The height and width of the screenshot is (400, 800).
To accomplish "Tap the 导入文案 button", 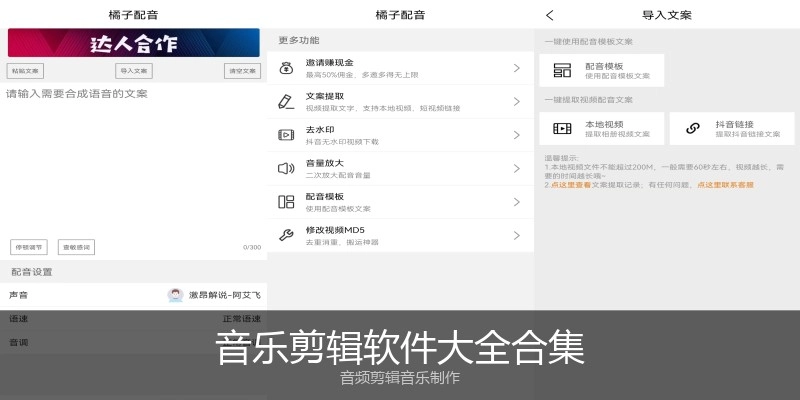I will [x=134, y=71].
